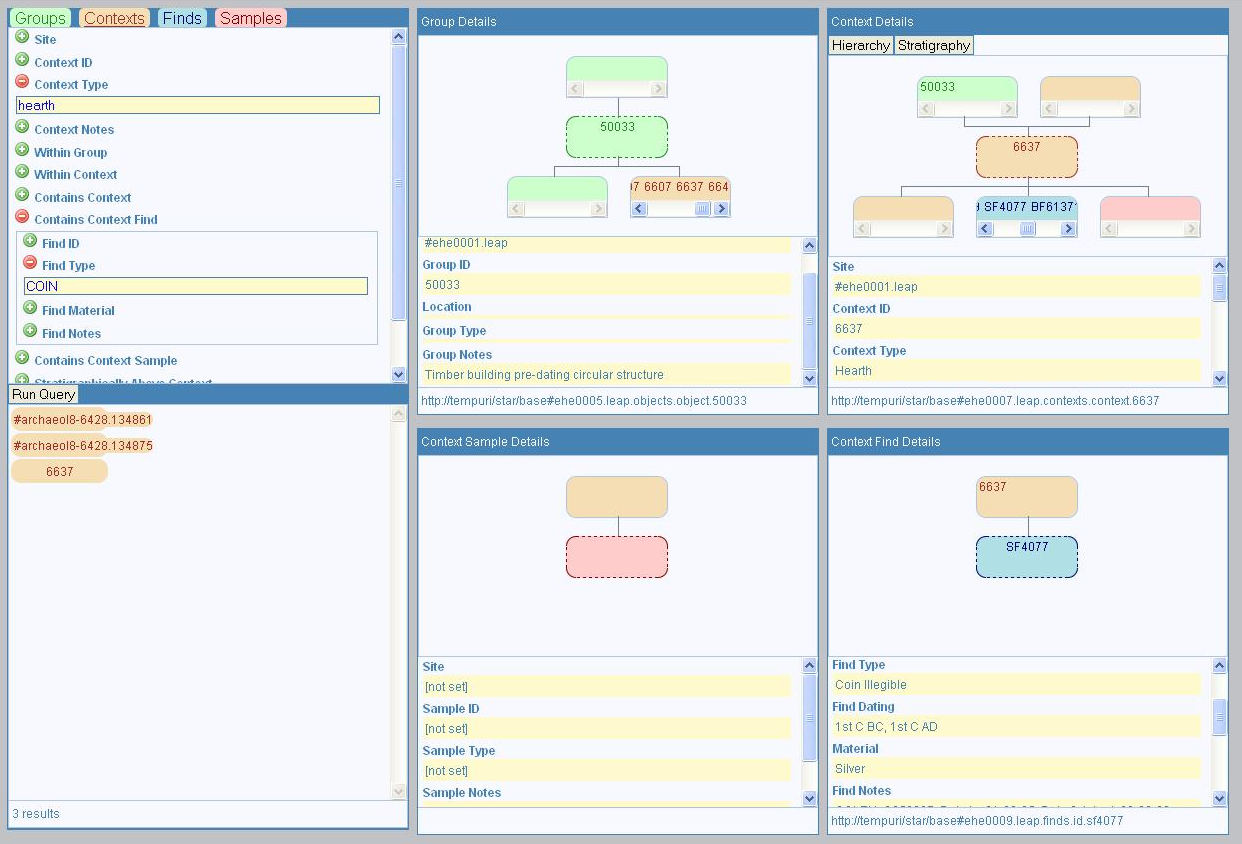Click the scroll-down arrow in Context Sample Details fields
This screenshot has width=1242, height=844.
pyautogui.click(x=809, y=797)
